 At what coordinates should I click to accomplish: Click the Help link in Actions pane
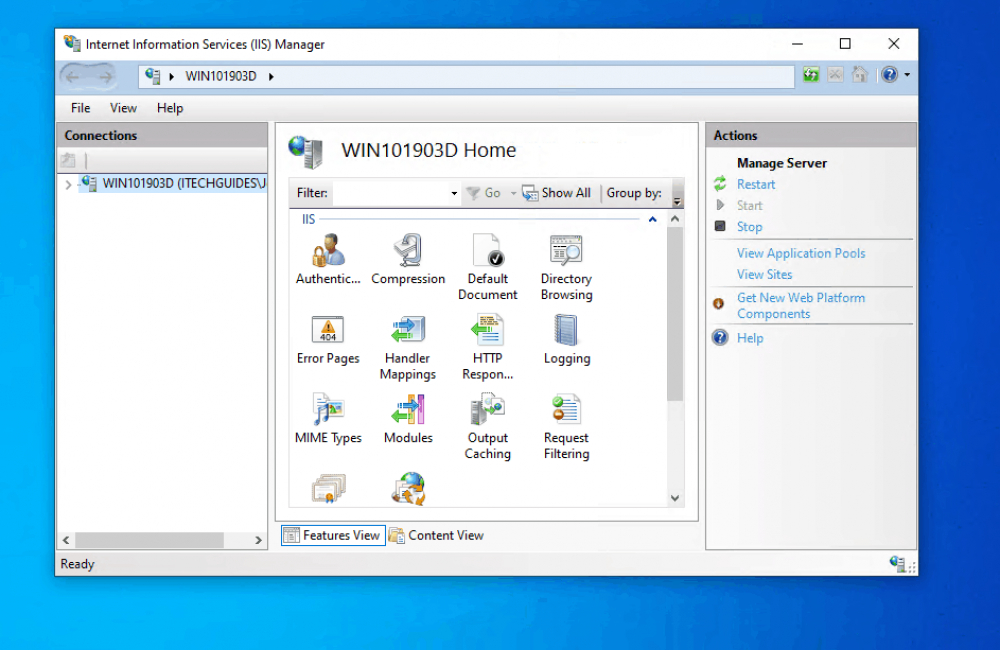(x=750, y=338)
